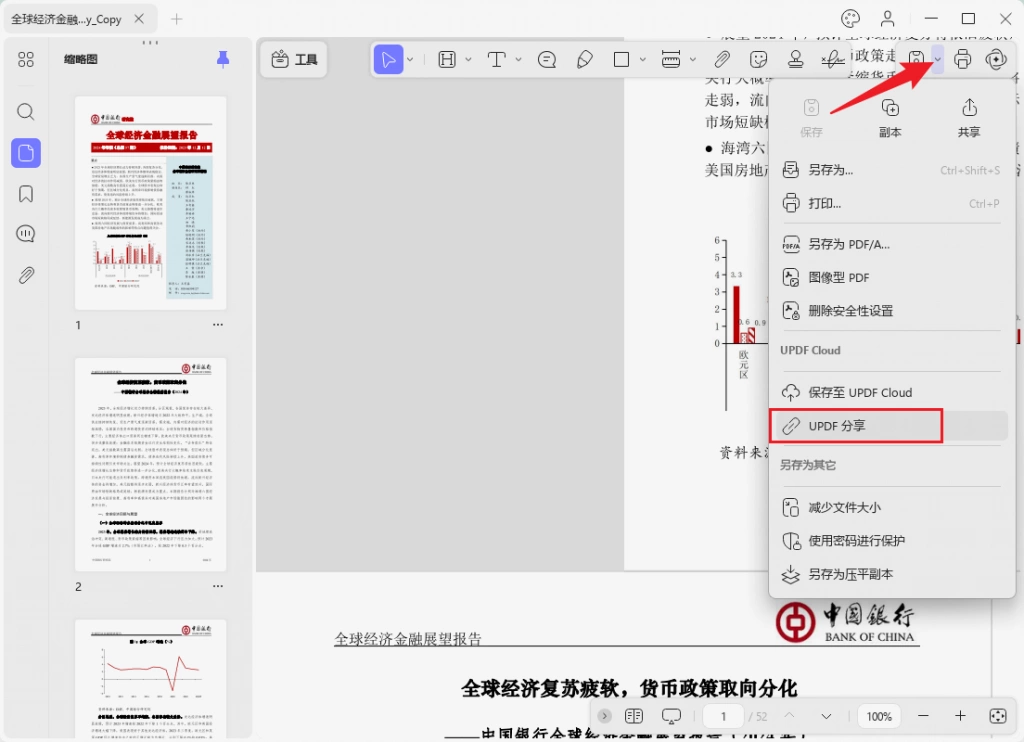
Task: Toggle the thumbnails panel sidebar button
Action: (25, 153)
